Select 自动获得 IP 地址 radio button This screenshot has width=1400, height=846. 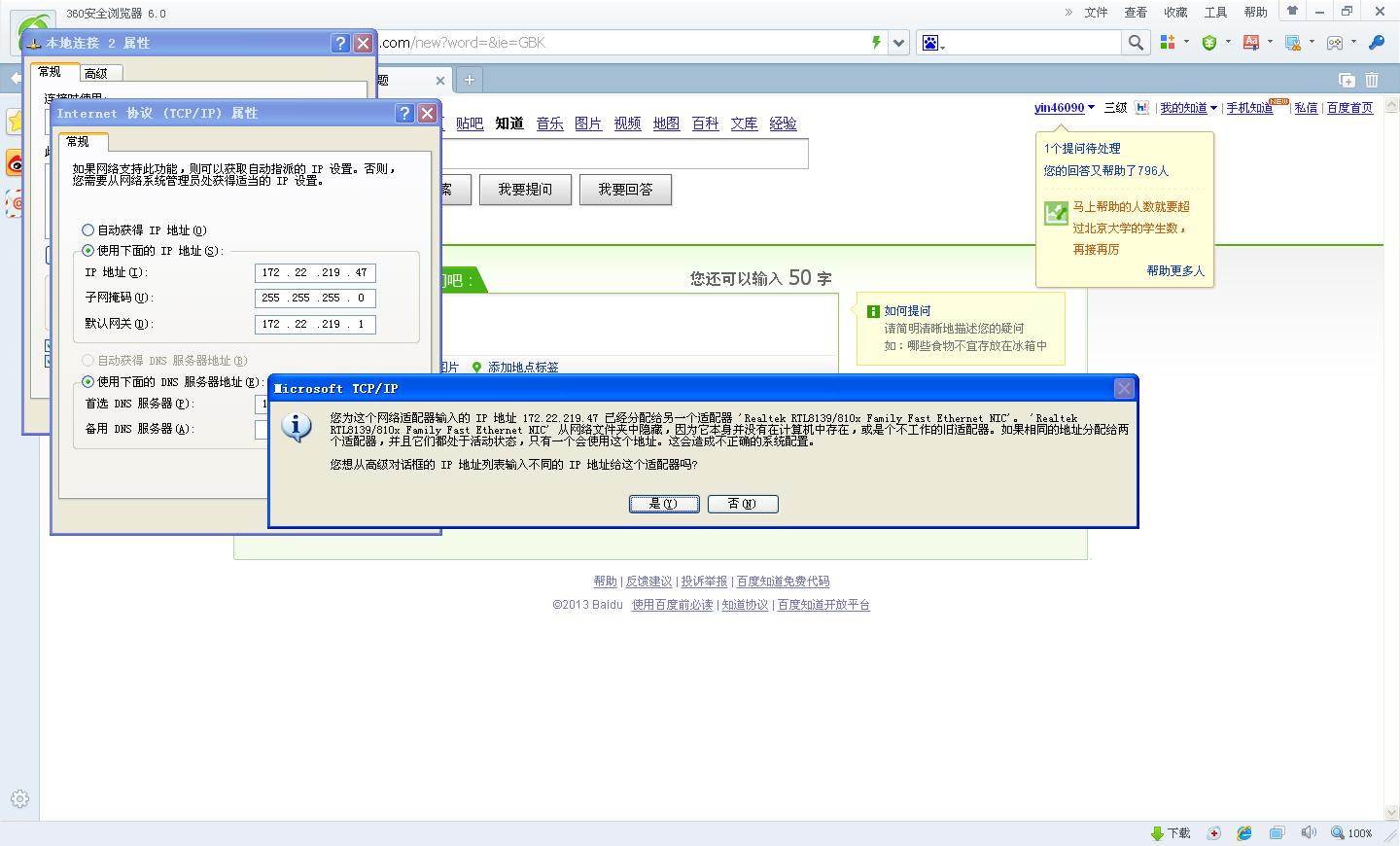(88, 230)
